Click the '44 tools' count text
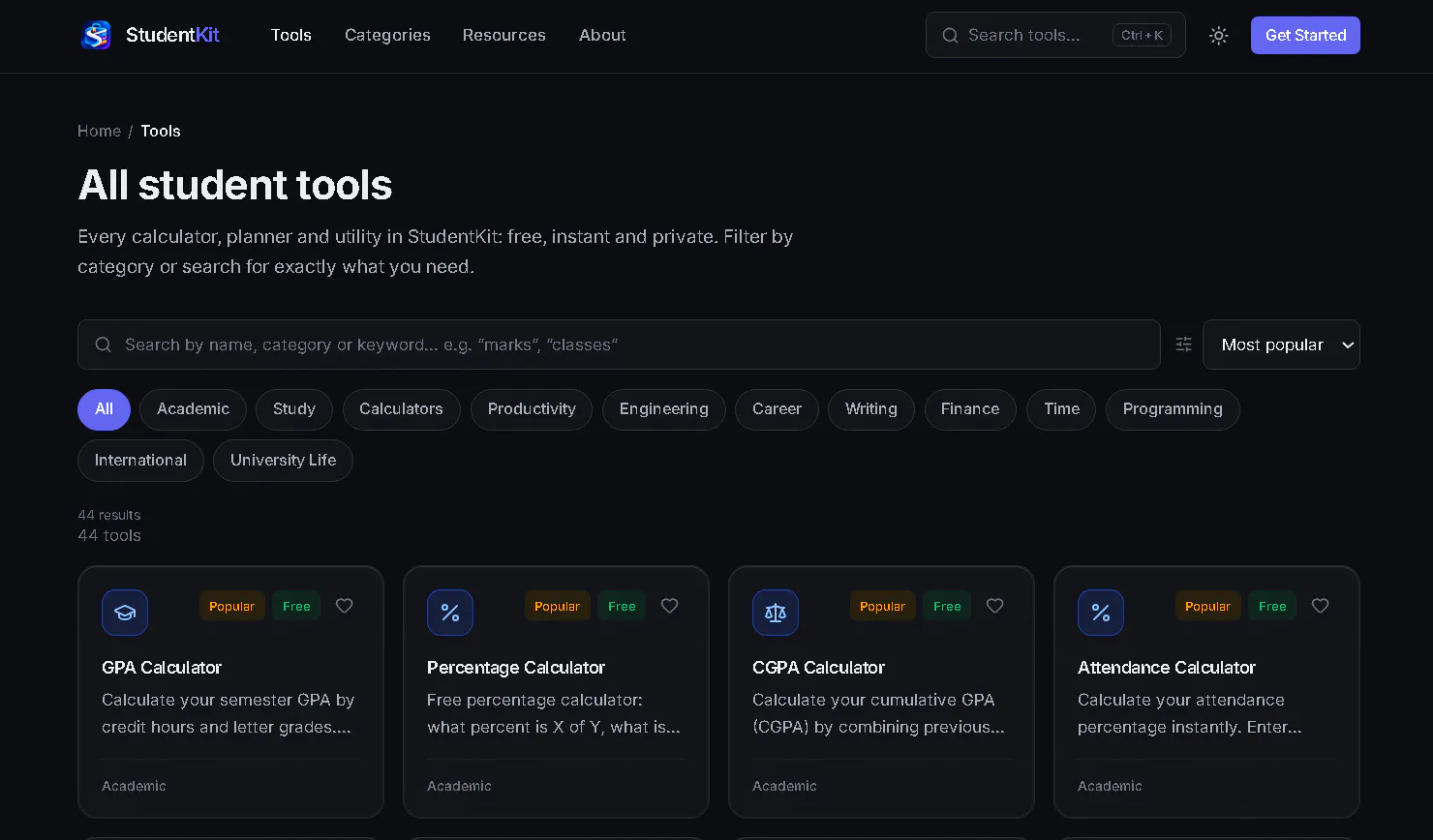Screen dimensions: 1433x840 click(x=109, y=536)
